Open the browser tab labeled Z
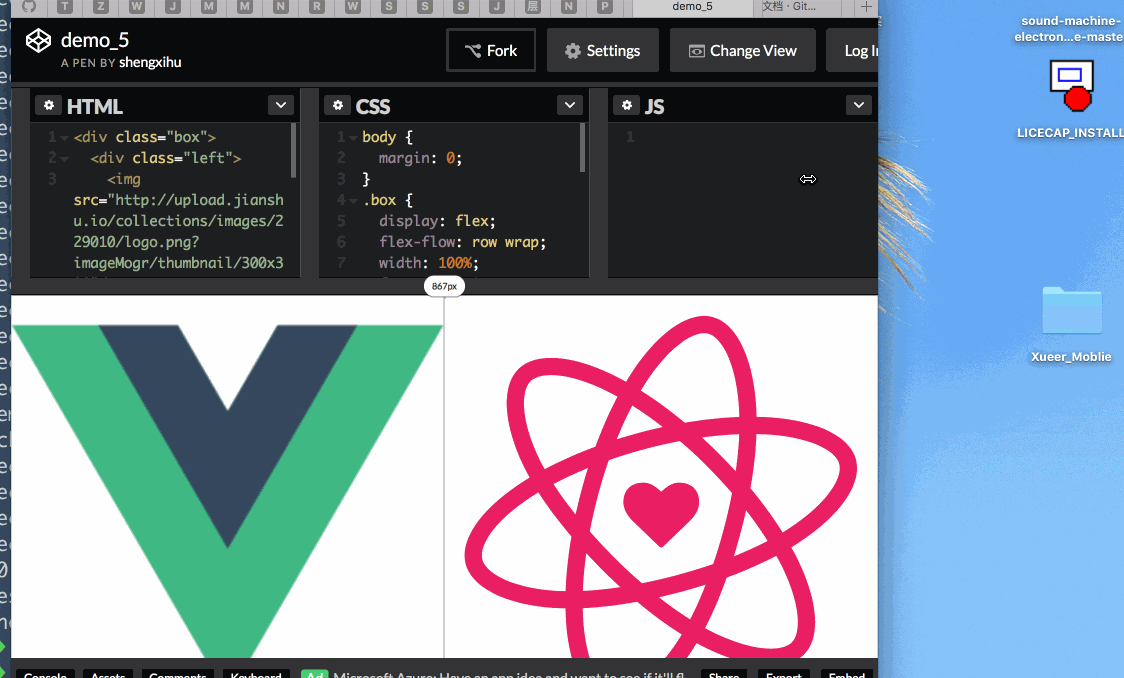Image resolution: width=1124 pixels, height=678 pixels. click(x=100, y=6)
